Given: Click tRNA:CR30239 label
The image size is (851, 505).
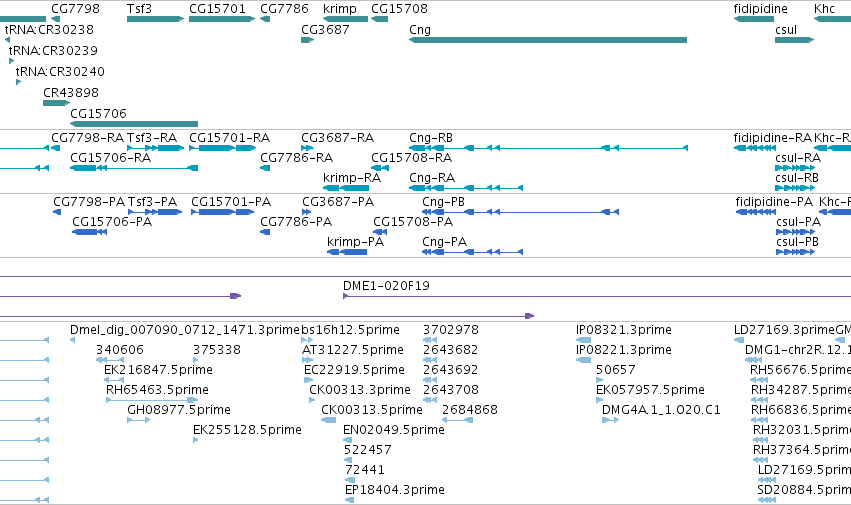Looking at the screenshot, I should (53, 50).
